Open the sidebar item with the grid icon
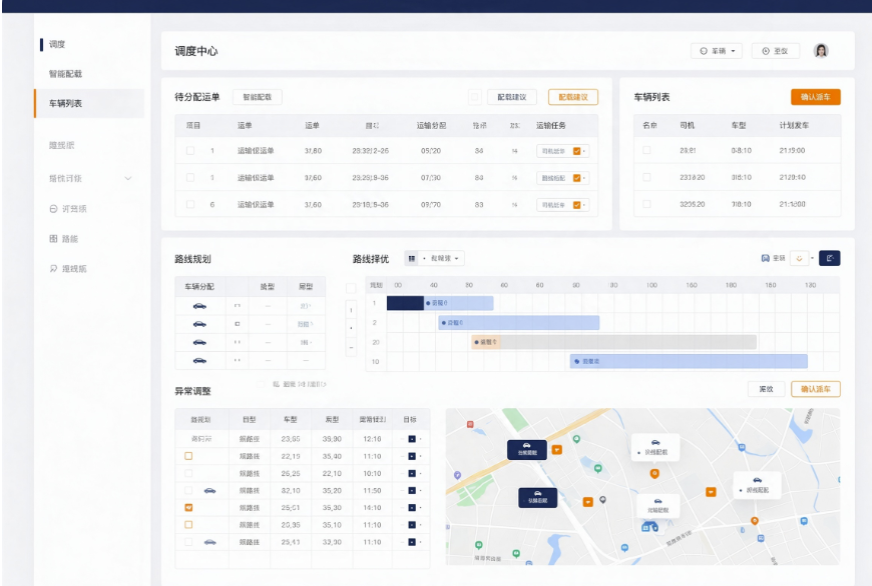872x586 pixels. [64, 239]
